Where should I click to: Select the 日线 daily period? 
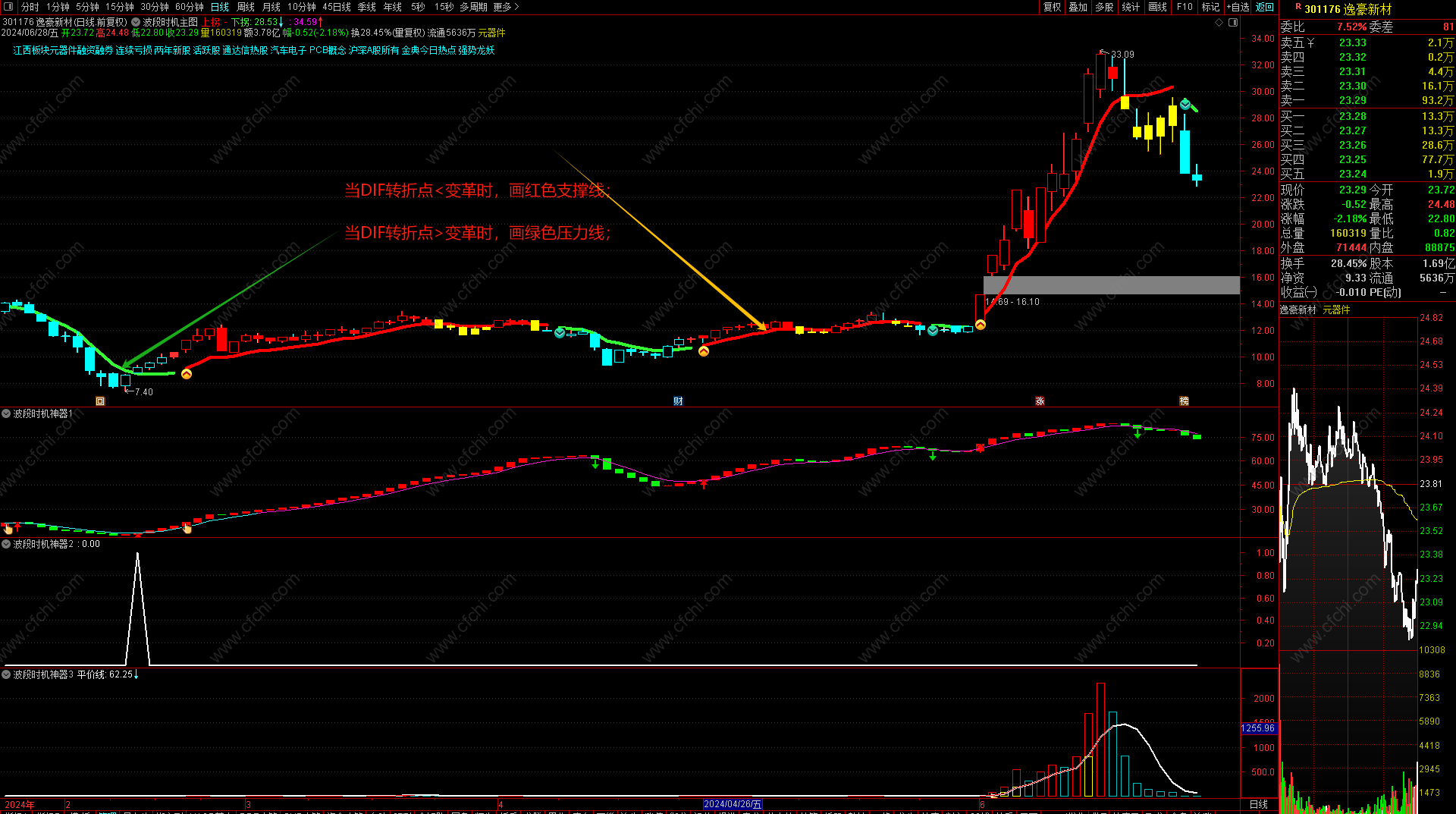coord(220,7)
